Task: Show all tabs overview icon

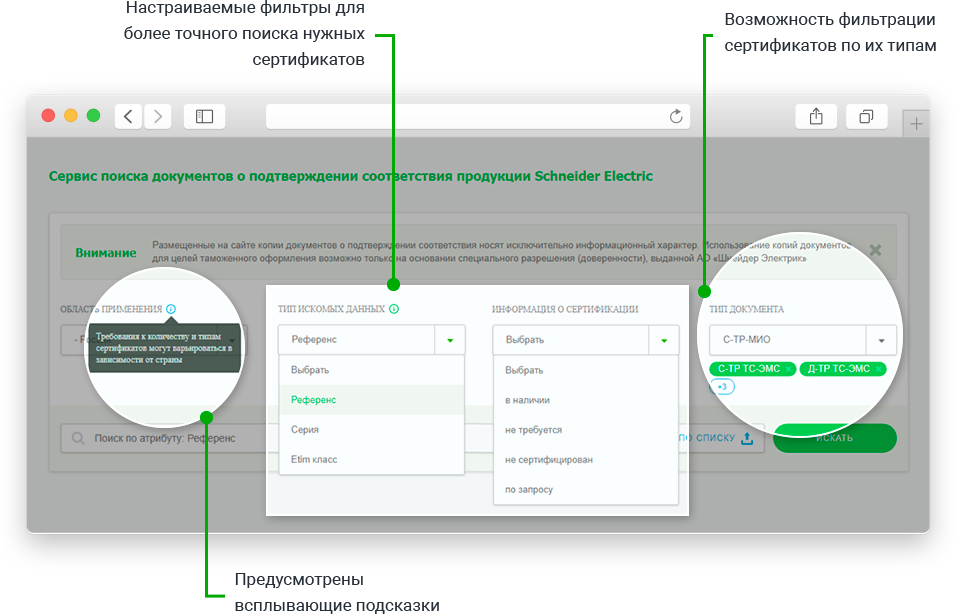Action: [866, 116]
